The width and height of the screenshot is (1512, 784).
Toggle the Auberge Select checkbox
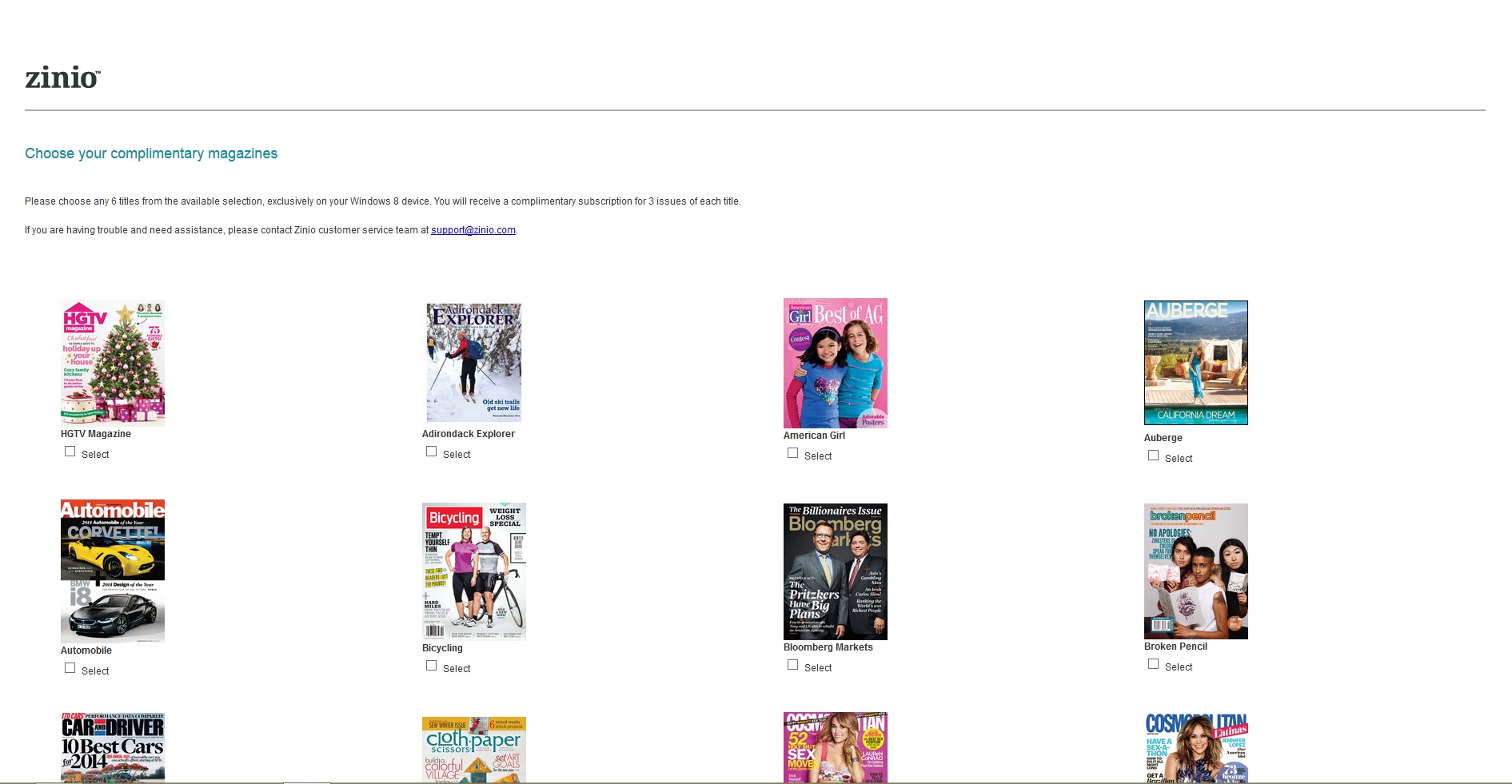[1154, 456]
